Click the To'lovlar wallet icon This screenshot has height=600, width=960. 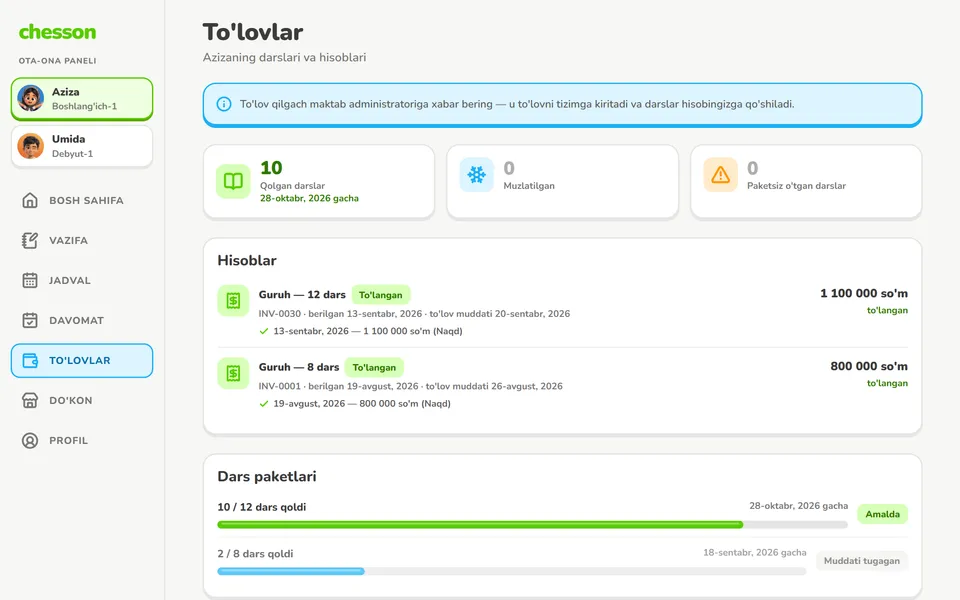[x=30, y=361]
